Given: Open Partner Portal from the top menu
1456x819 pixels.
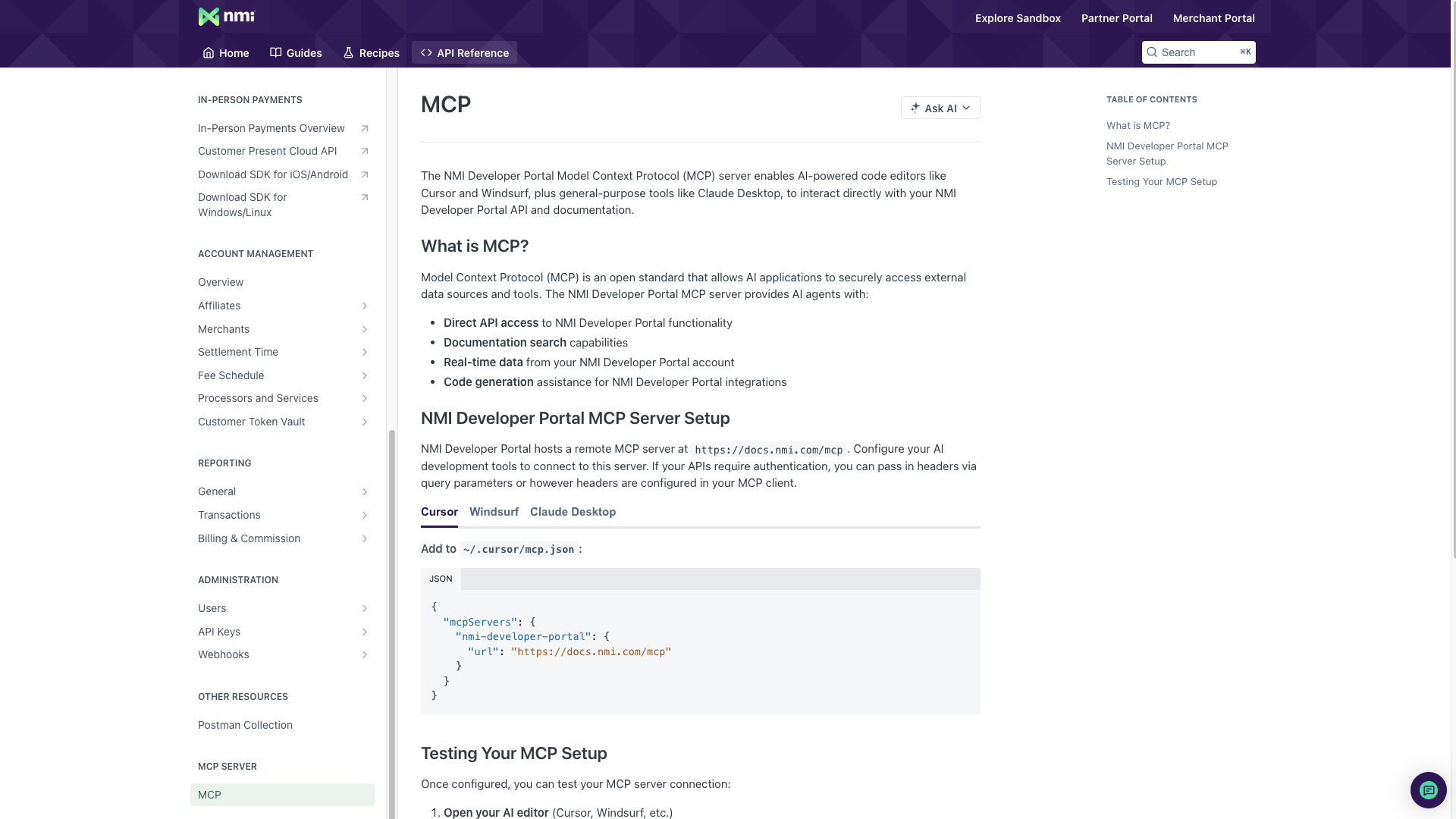Looking at the screenshot, I should (x=1116, y=17).
